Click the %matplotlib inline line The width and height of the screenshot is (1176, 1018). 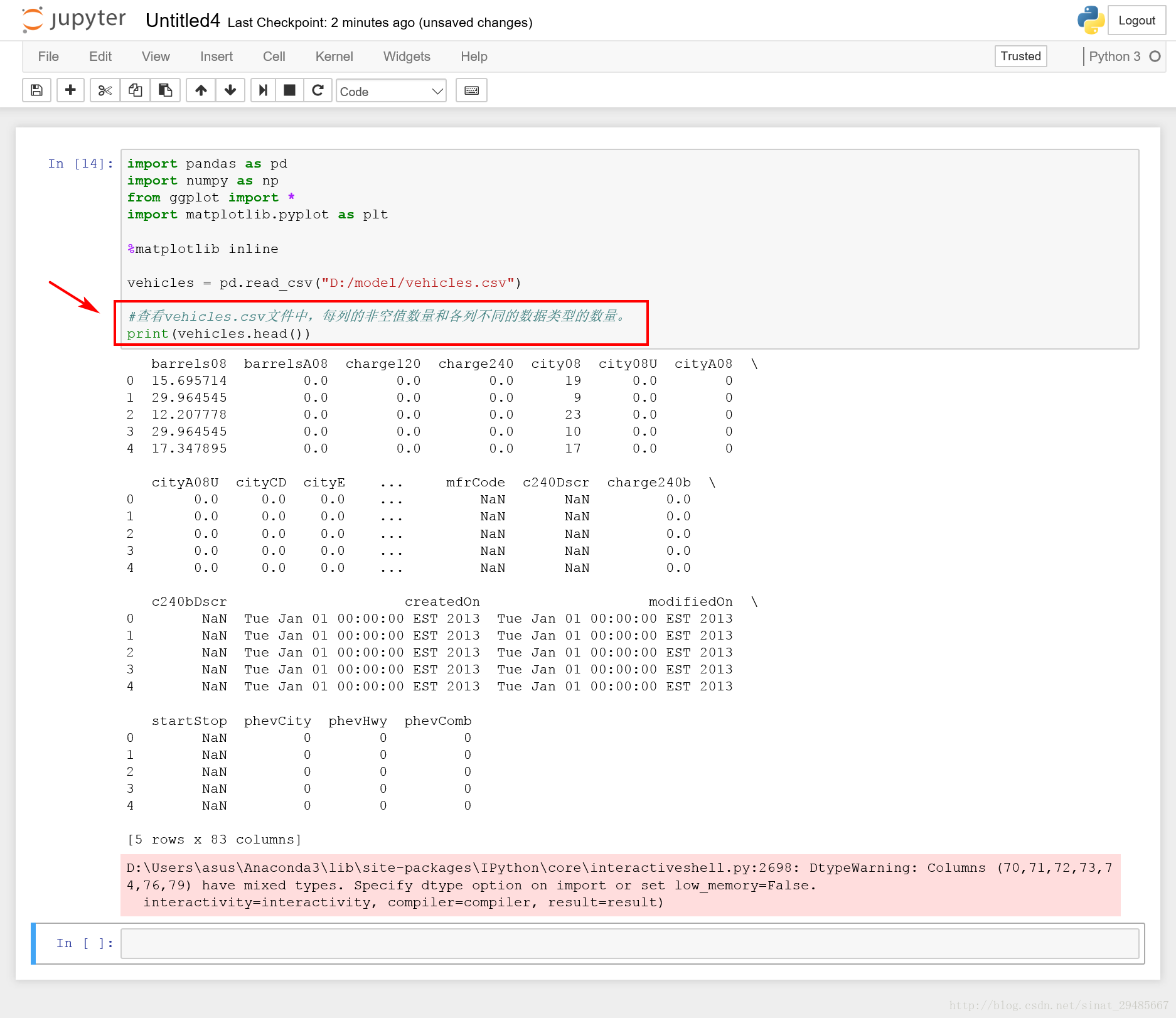click(203, 249)
